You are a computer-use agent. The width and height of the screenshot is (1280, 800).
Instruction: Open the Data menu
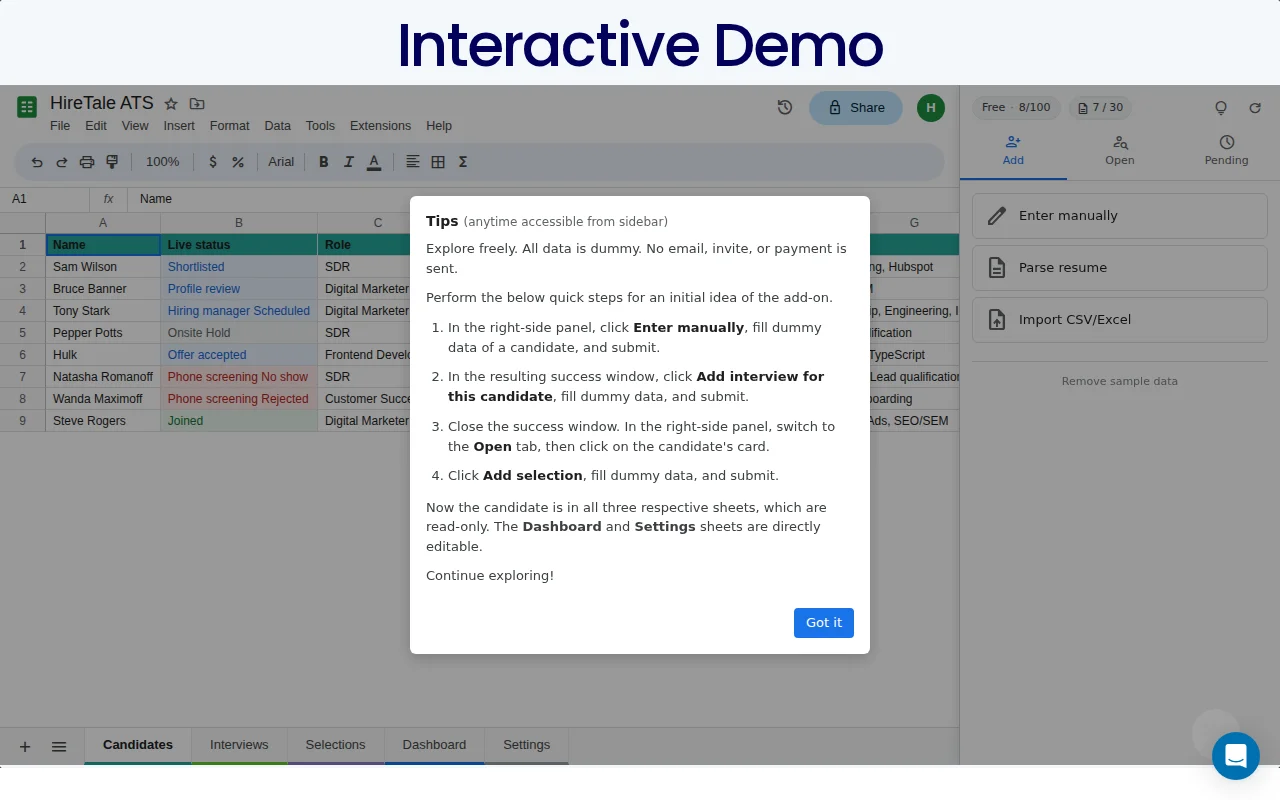coord(278,126)
